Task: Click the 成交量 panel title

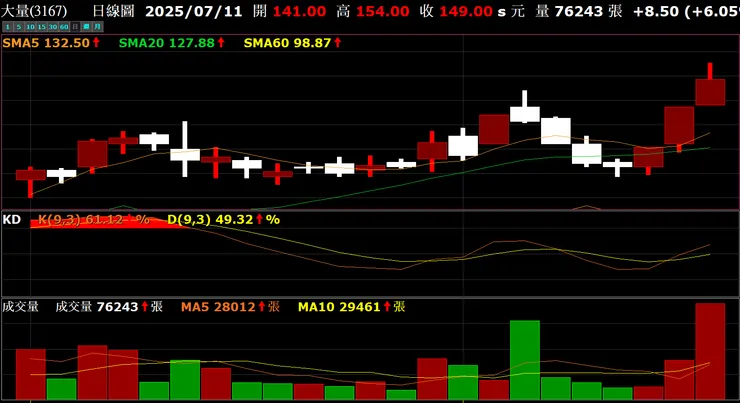Action: pyautogui.click(x=20, y=307)
